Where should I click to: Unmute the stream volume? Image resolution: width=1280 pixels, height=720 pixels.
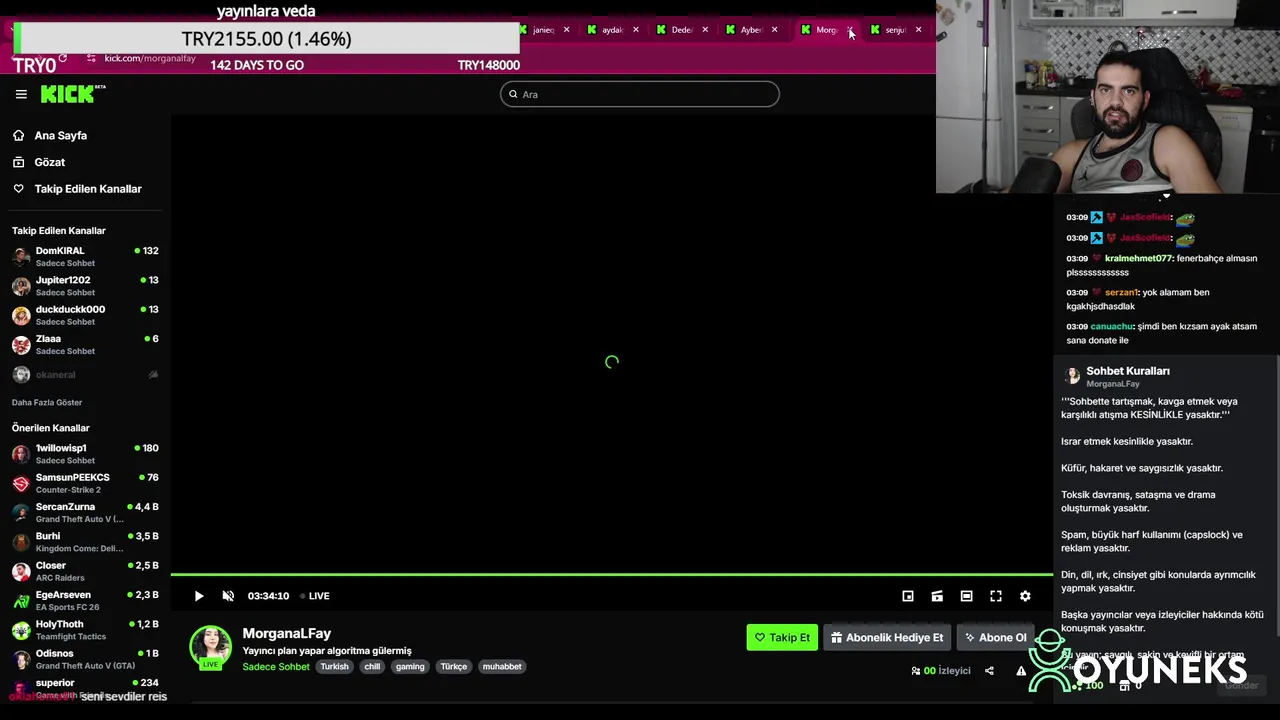click(228, 596)
